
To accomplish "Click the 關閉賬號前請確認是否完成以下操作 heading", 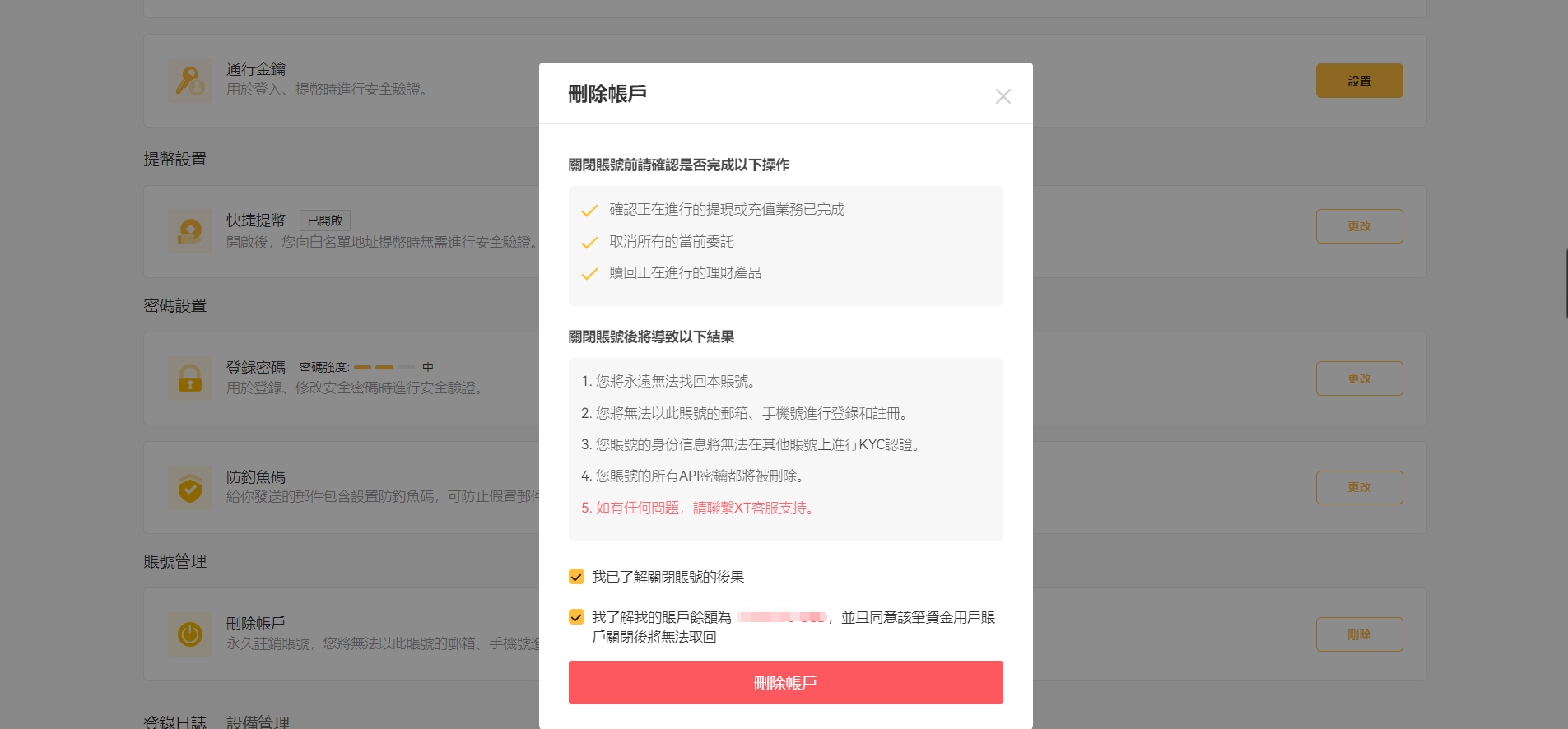I will (x=679, y=165).
